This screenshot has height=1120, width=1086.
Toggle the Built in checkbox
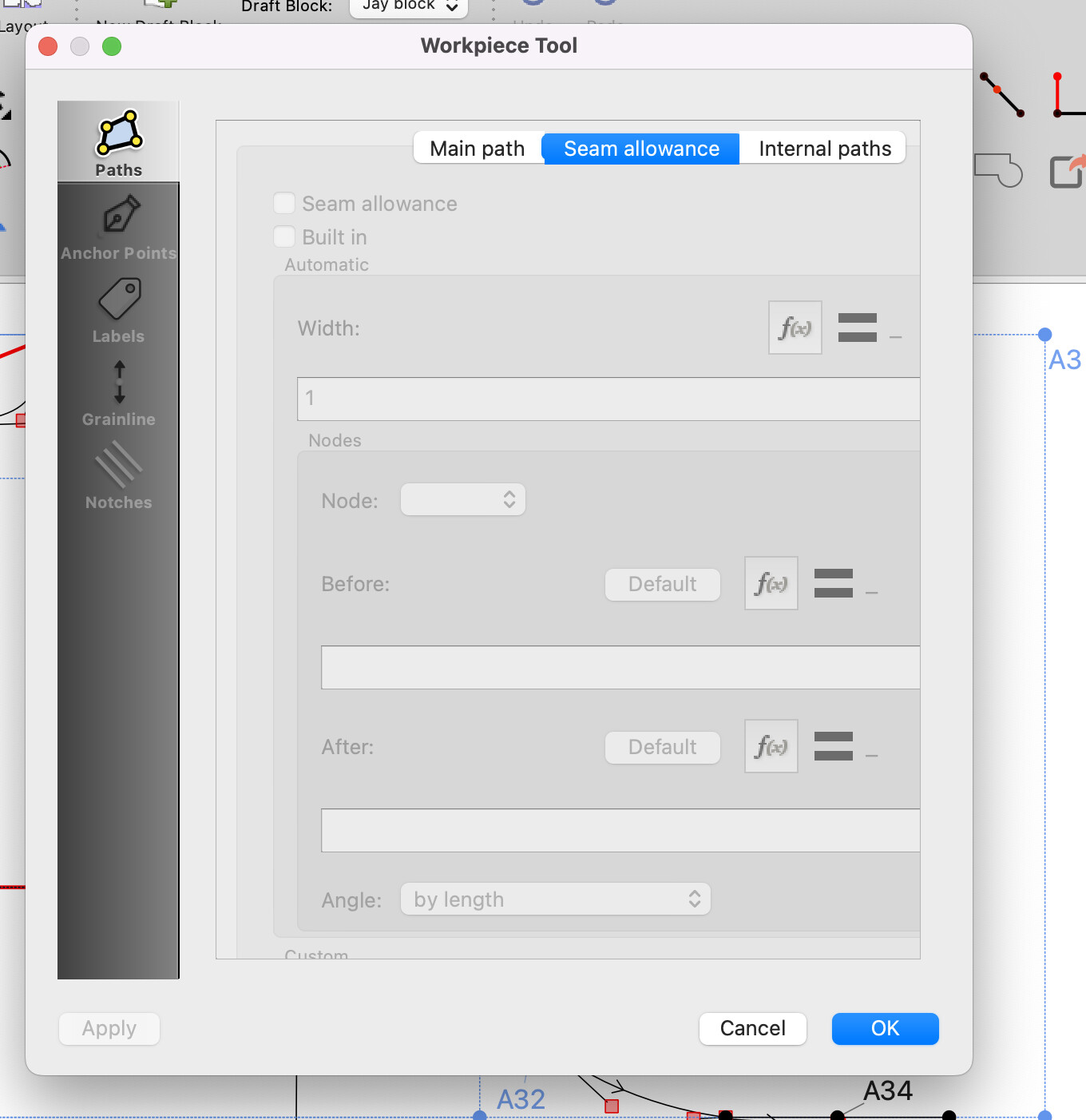click(x=284, y=237)
